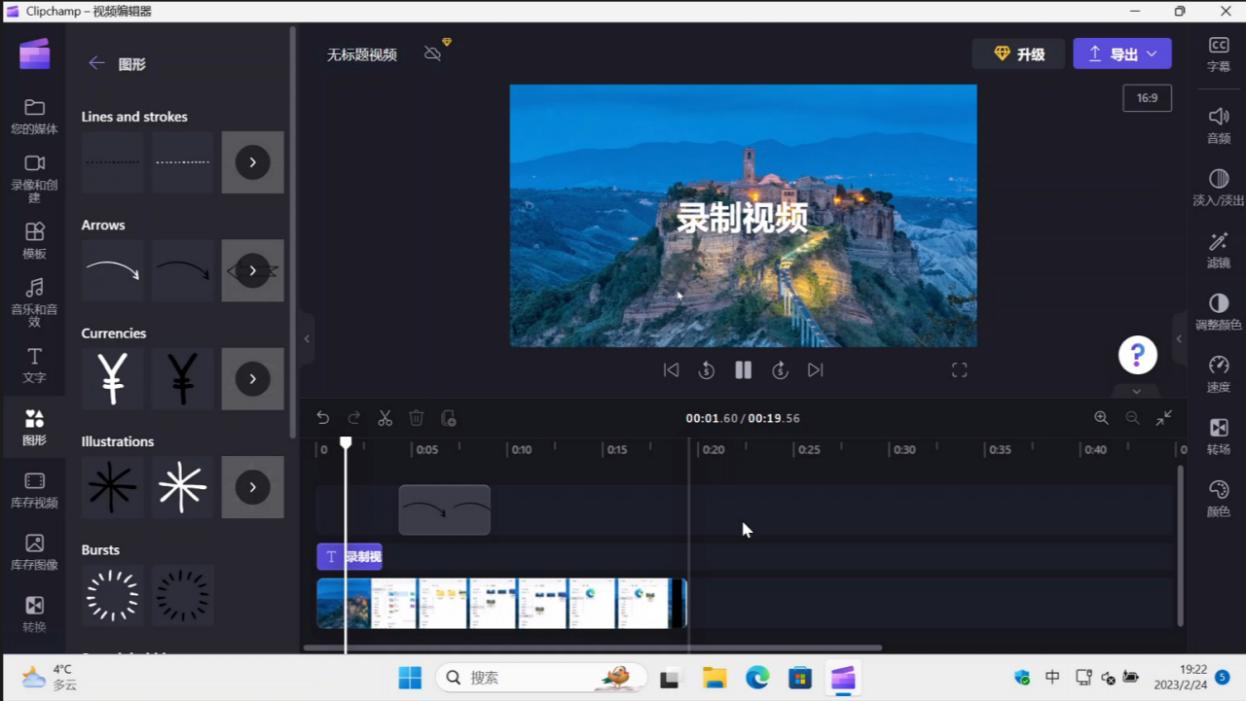Click the 升级 (Upgrade) button
The height and width of the screenshot is (701, 1246).
coord(1018,53)
